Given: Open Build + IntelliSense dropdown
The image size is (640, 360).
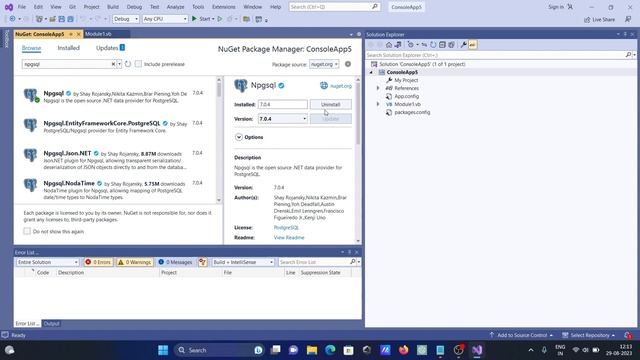Looking at the screenshot, I should click(x=243, y=262).
